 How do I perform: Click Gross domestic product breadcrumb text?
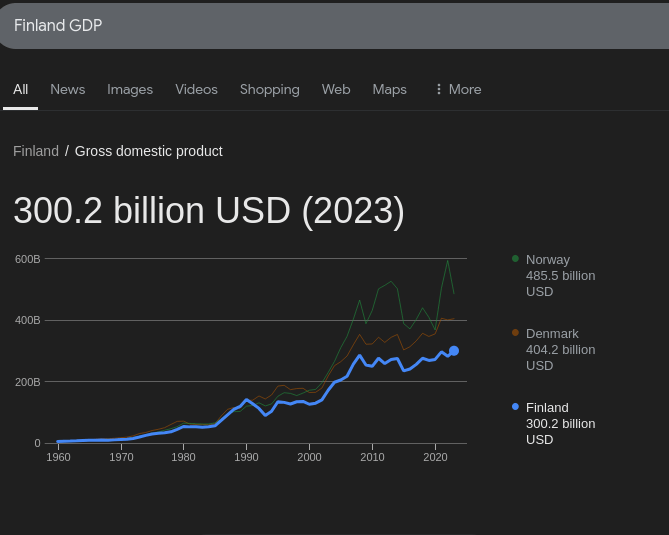[149, 151]
